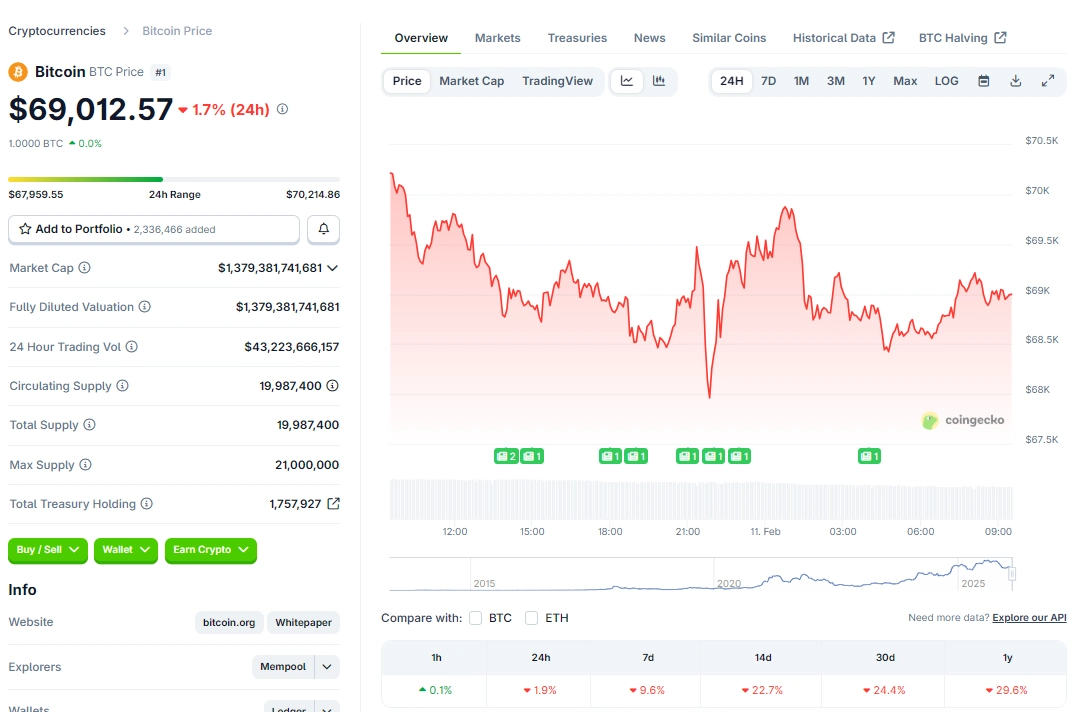Expand the Explorers dropdown next to Mempool
1092x712 pixels.
click(325, 667)
